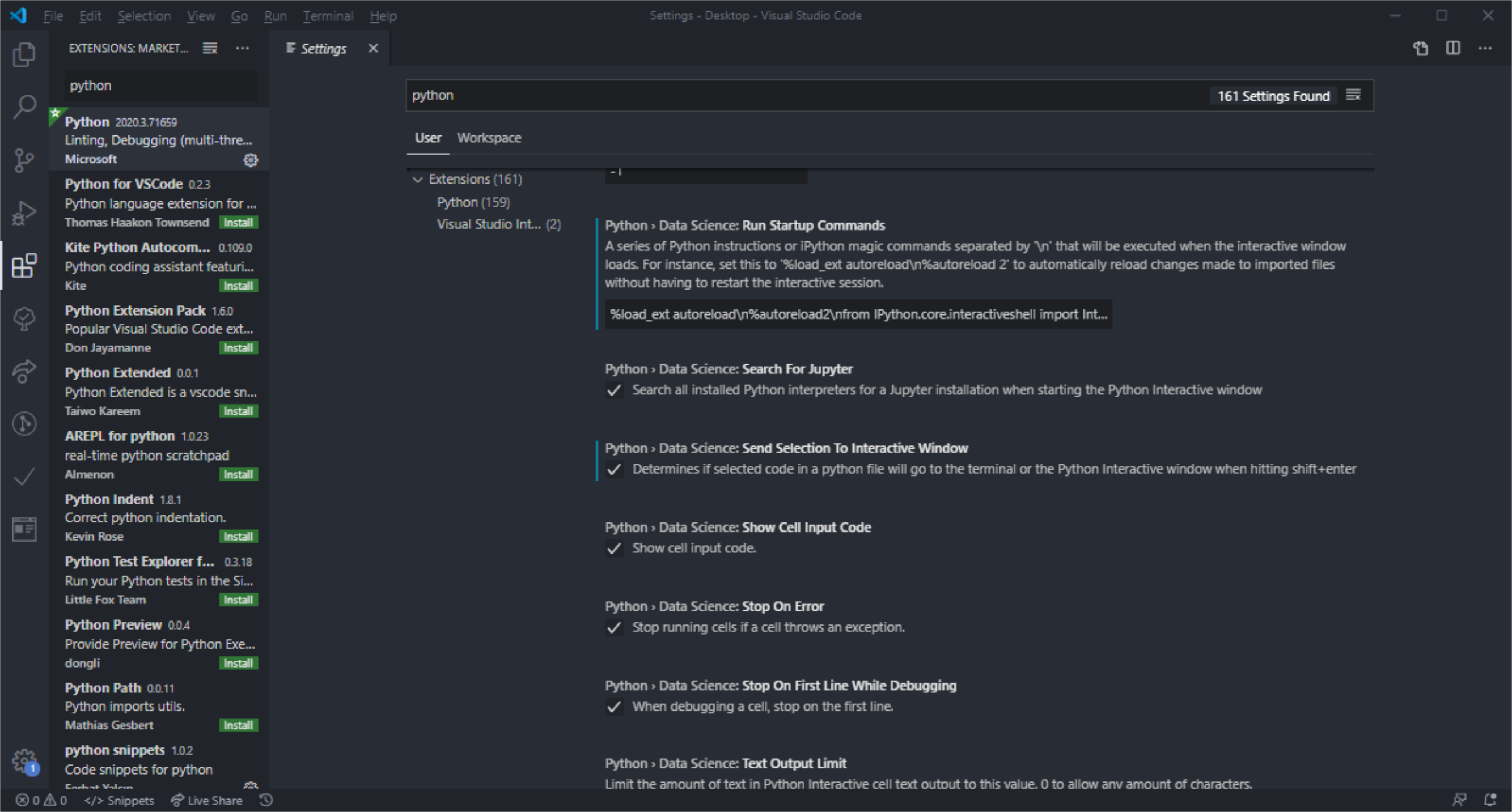Viewport: 1512px width, 812px height.
Task: Open the git history clock icon in activity bar
Action: tap(24, 424)
